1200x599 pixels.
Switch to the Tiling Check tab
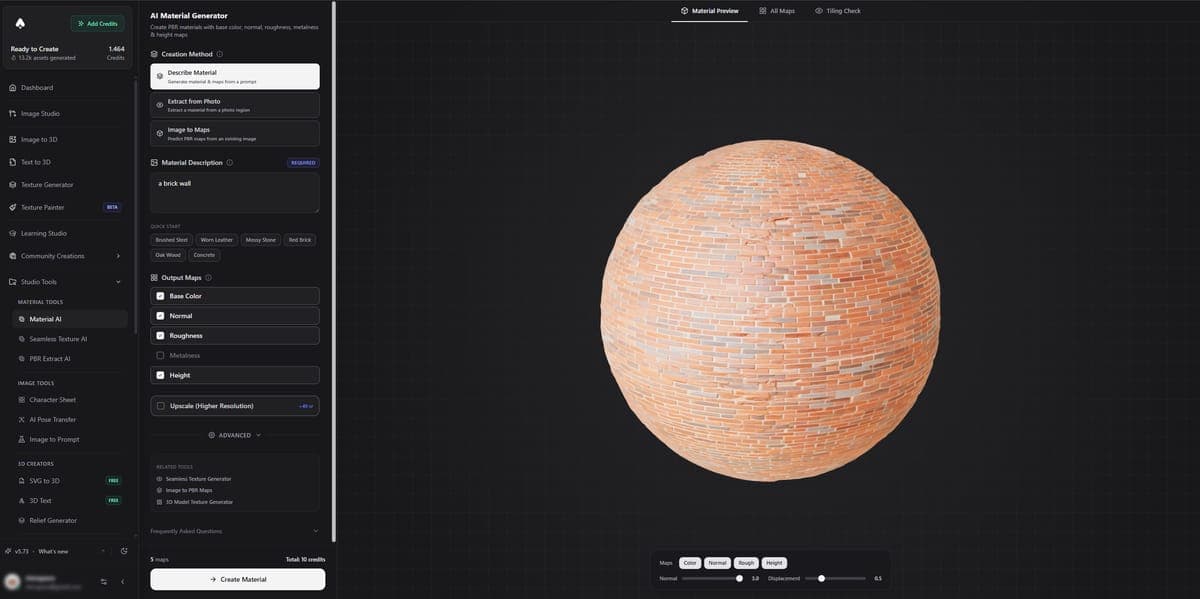[x=838, y=11]
